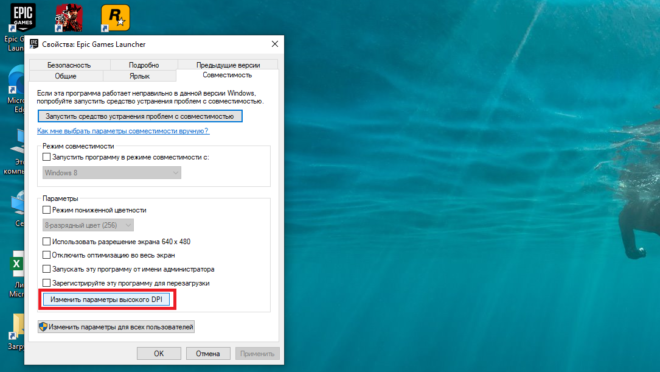Open the Epic Games Launcher desktop icon
660x372 pixels.
pyautogui.click(x=22, y=18)
